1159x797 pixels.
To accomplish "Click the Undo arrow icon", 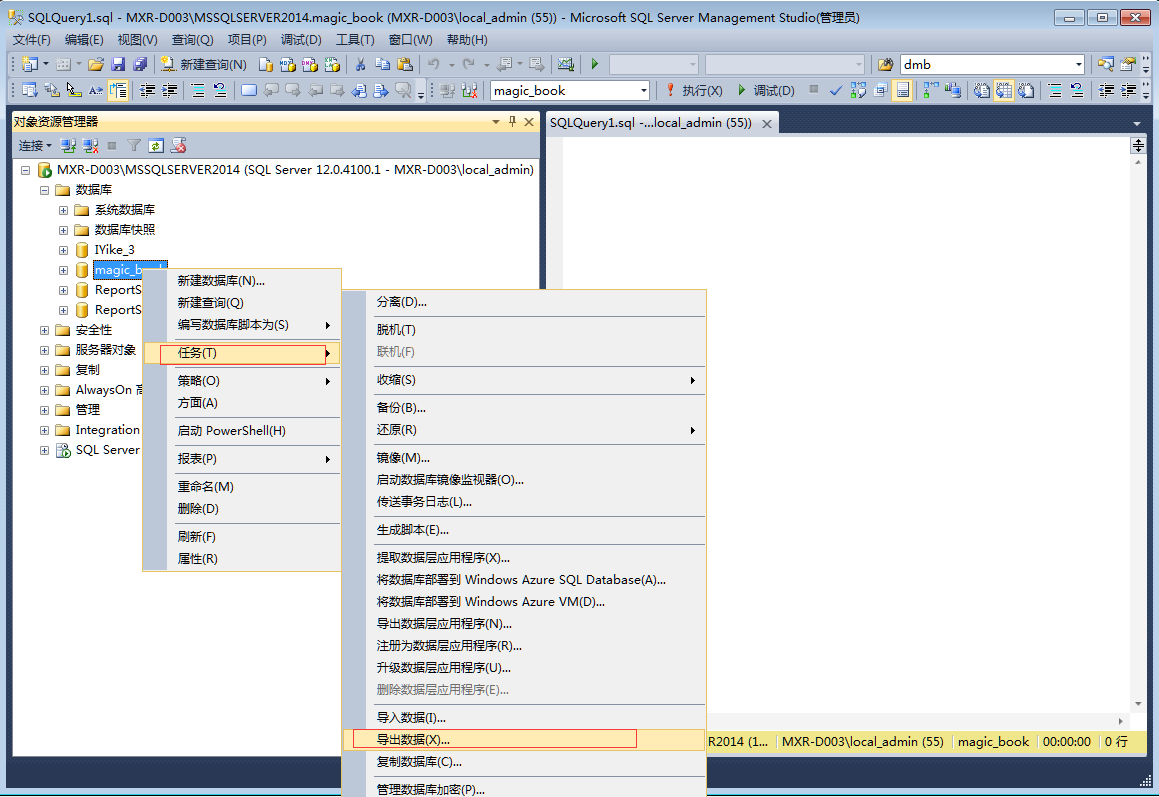I will [x=433, y=64].
